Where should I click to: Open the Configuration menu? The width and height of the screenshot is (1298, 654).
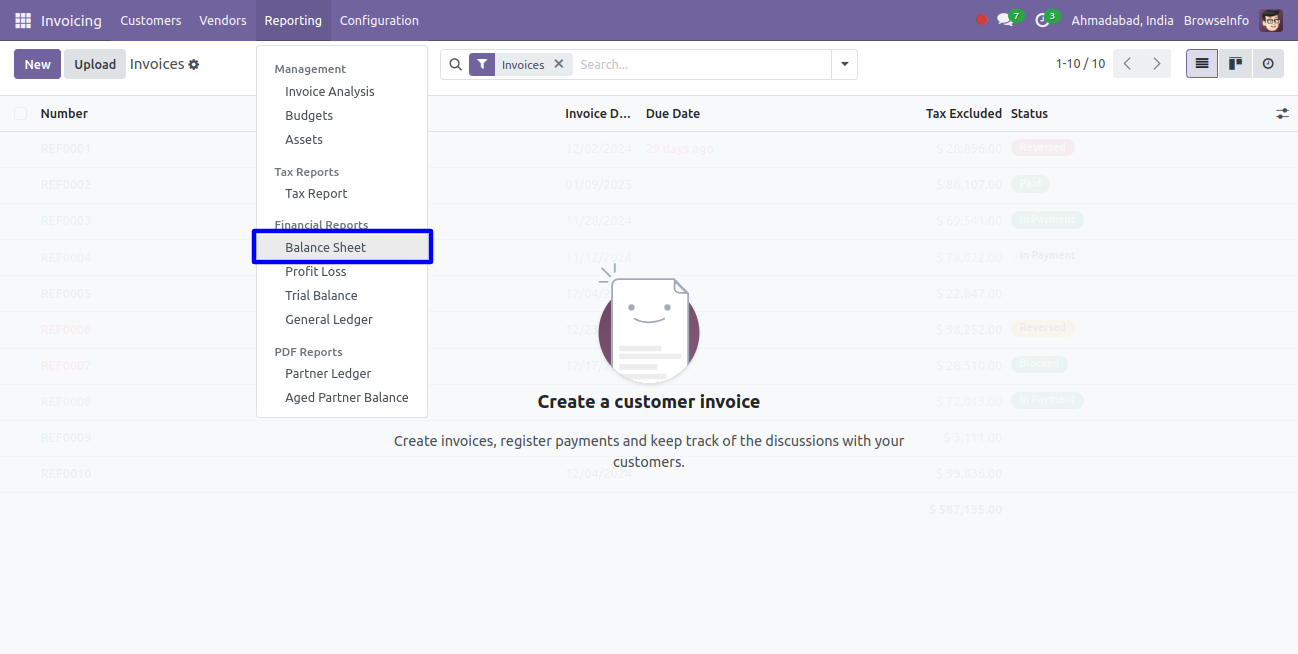pos(379,20)
